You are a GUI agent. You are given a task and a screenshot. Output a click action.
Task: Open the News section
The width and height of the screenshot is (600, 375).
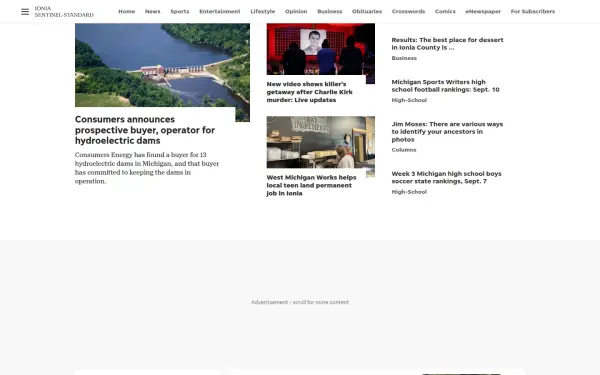152,11
